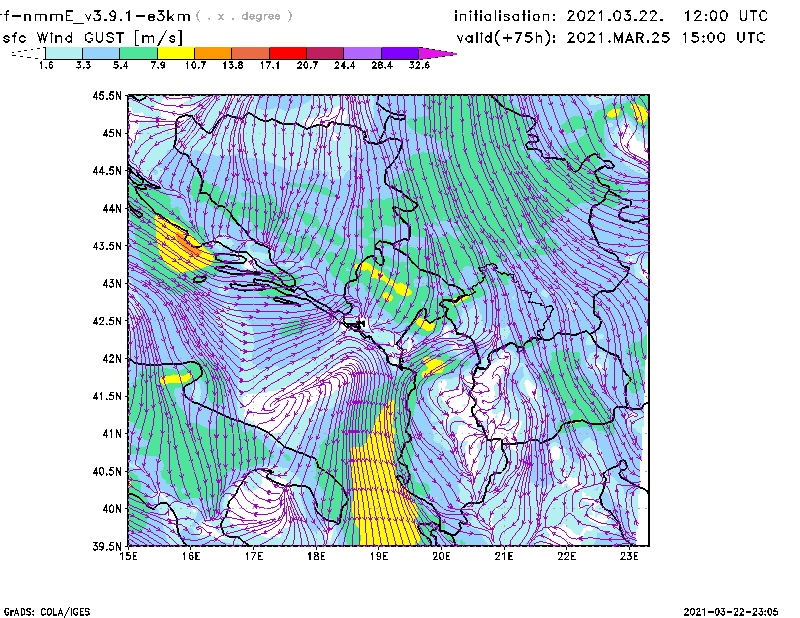Click the '15E' longitude label

tap(128, 556)
